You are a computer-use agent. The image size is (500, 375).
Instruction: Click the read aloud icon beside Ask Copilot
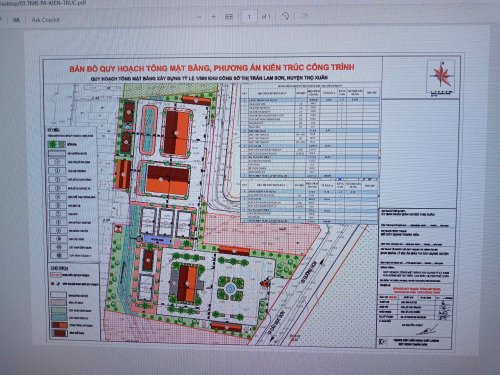[16, 20]
